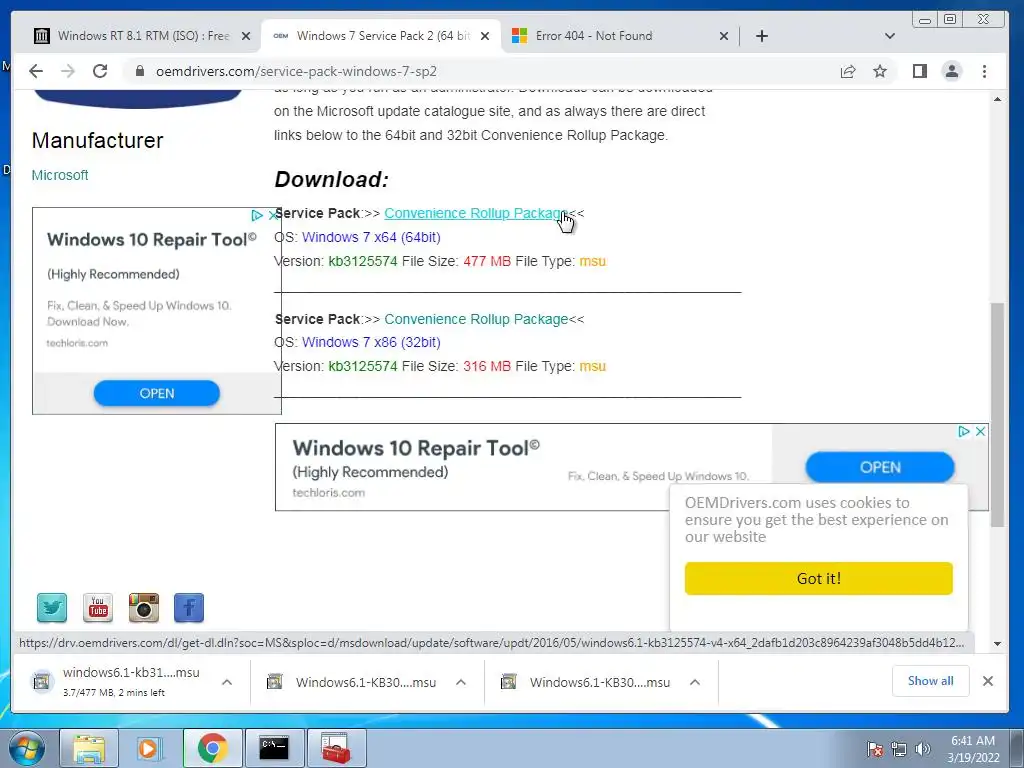
Task: Click the 316 MB file size text
Action: (x=487, y=366)
